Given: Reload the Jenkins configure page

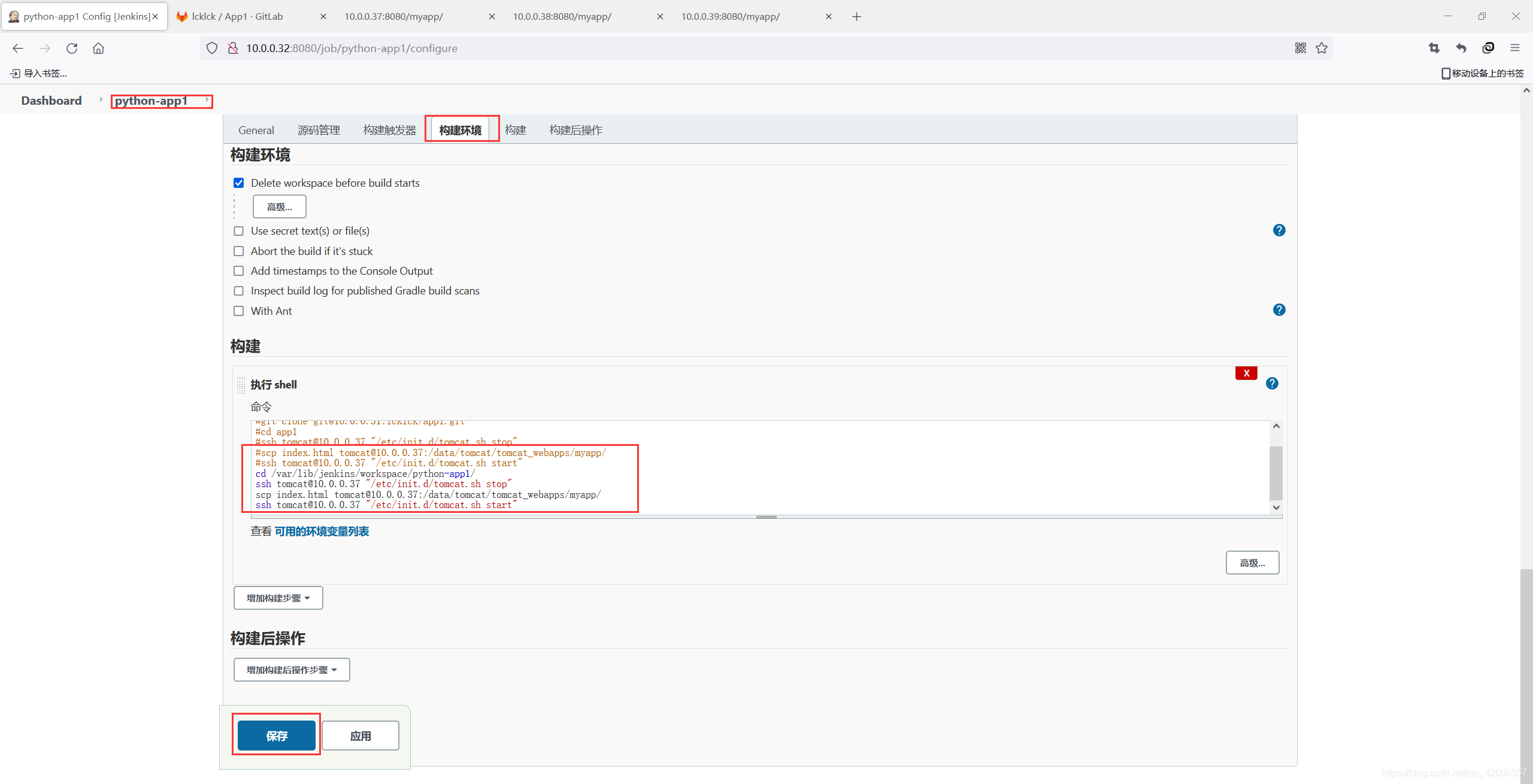Looking at the screenshot, I should [x=72, y=48].
